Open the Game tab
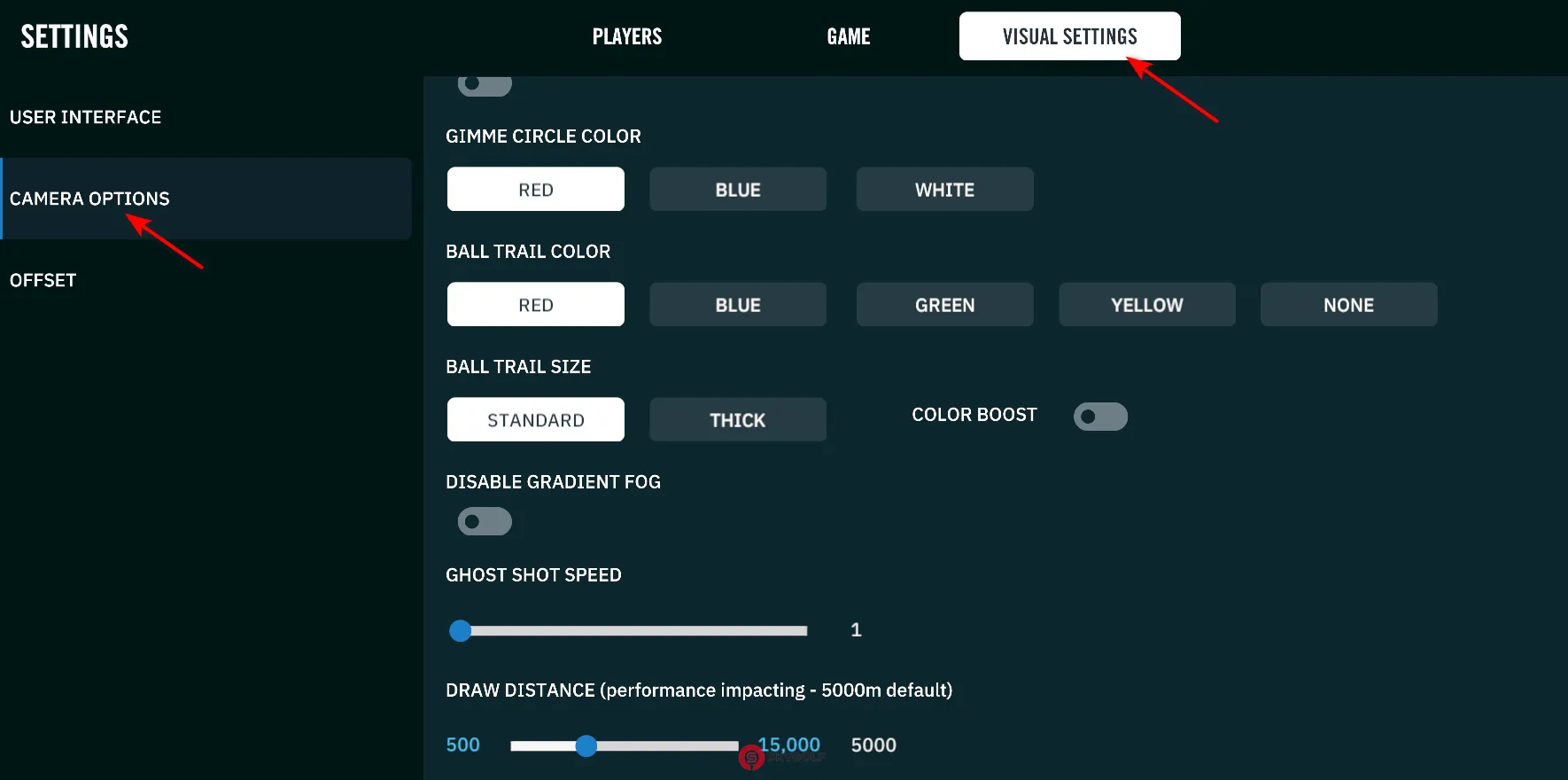Viewport: 1568px width, 780px height. point(848,36)
